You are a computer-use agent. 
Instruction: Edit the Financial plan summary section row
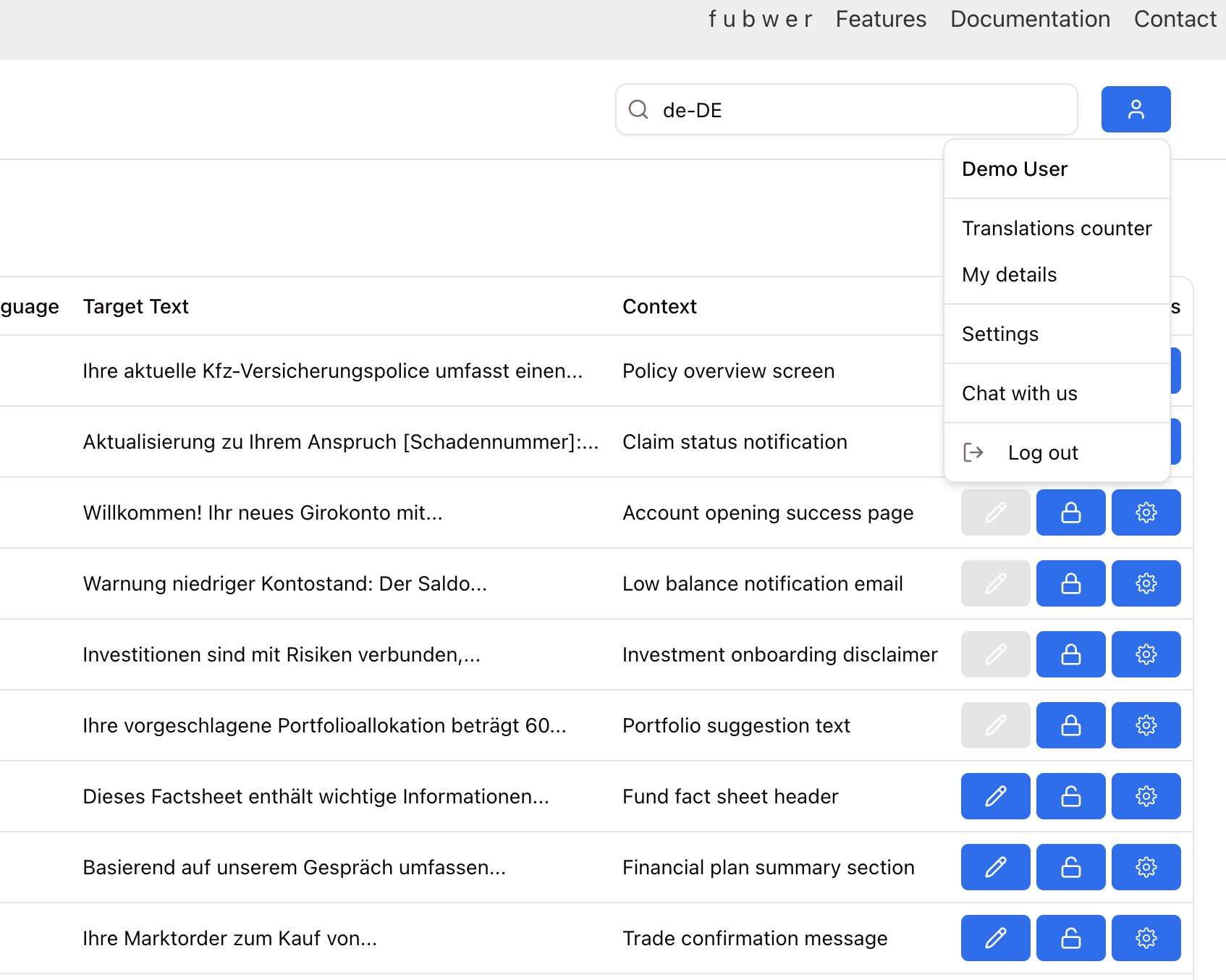pos(995,867)
